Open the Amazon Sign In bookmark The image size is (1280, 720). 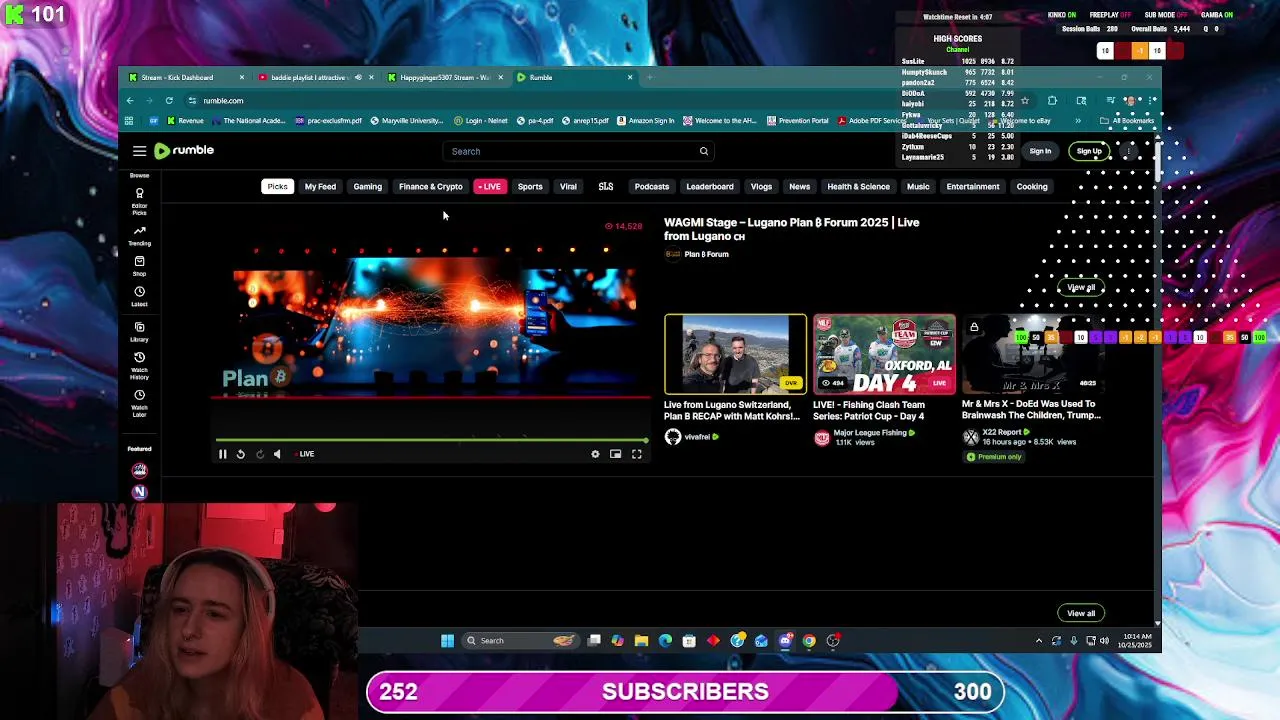point(645,121)
